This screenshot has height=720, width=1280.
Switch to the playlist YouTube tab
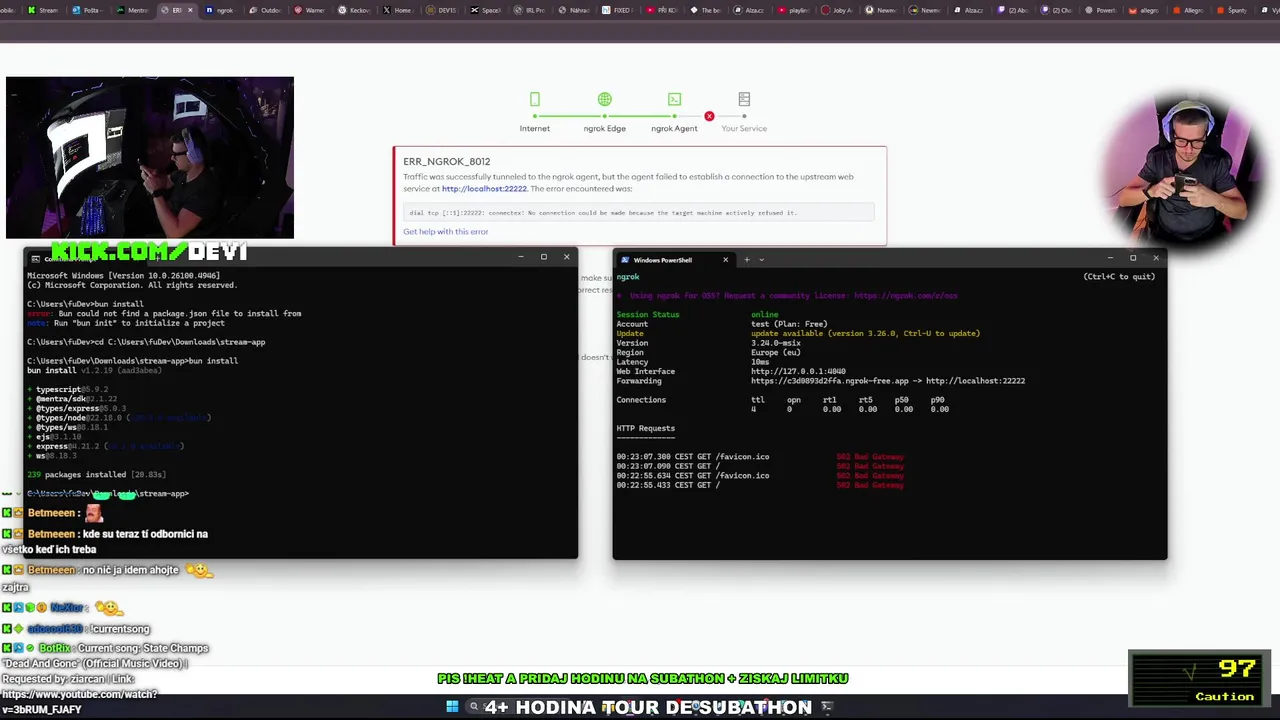click(795, 10)
